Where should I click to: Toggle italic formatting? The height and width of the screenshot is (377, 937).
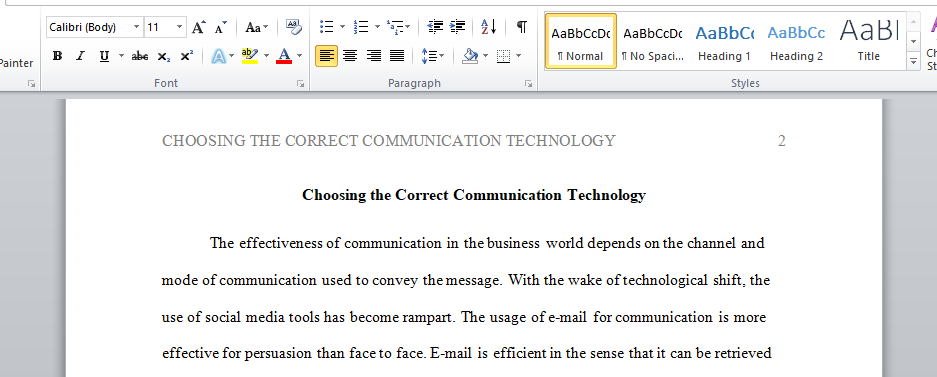tap(80, 56)
